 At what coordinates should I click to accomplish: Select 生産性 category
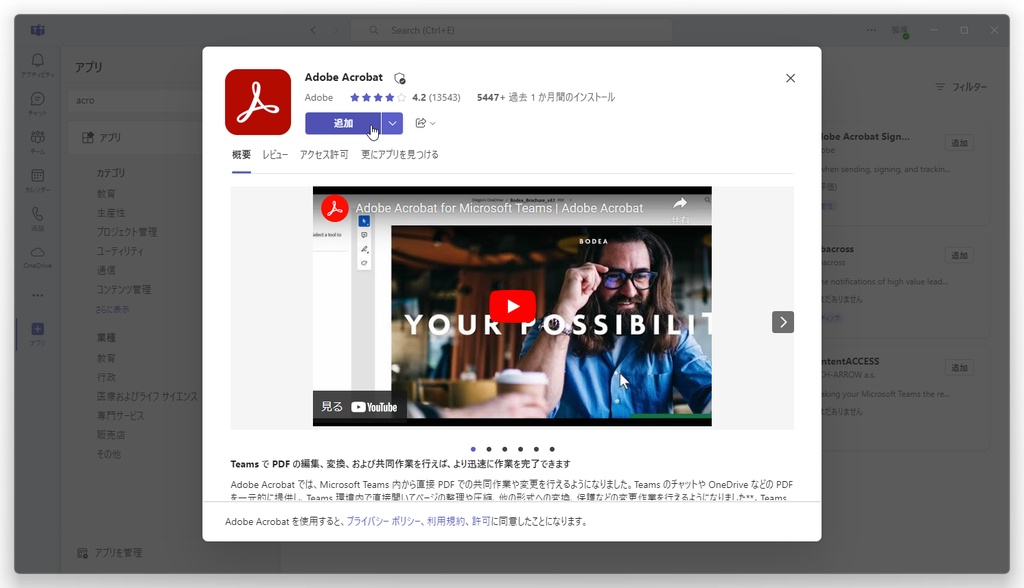coord(111,213)
